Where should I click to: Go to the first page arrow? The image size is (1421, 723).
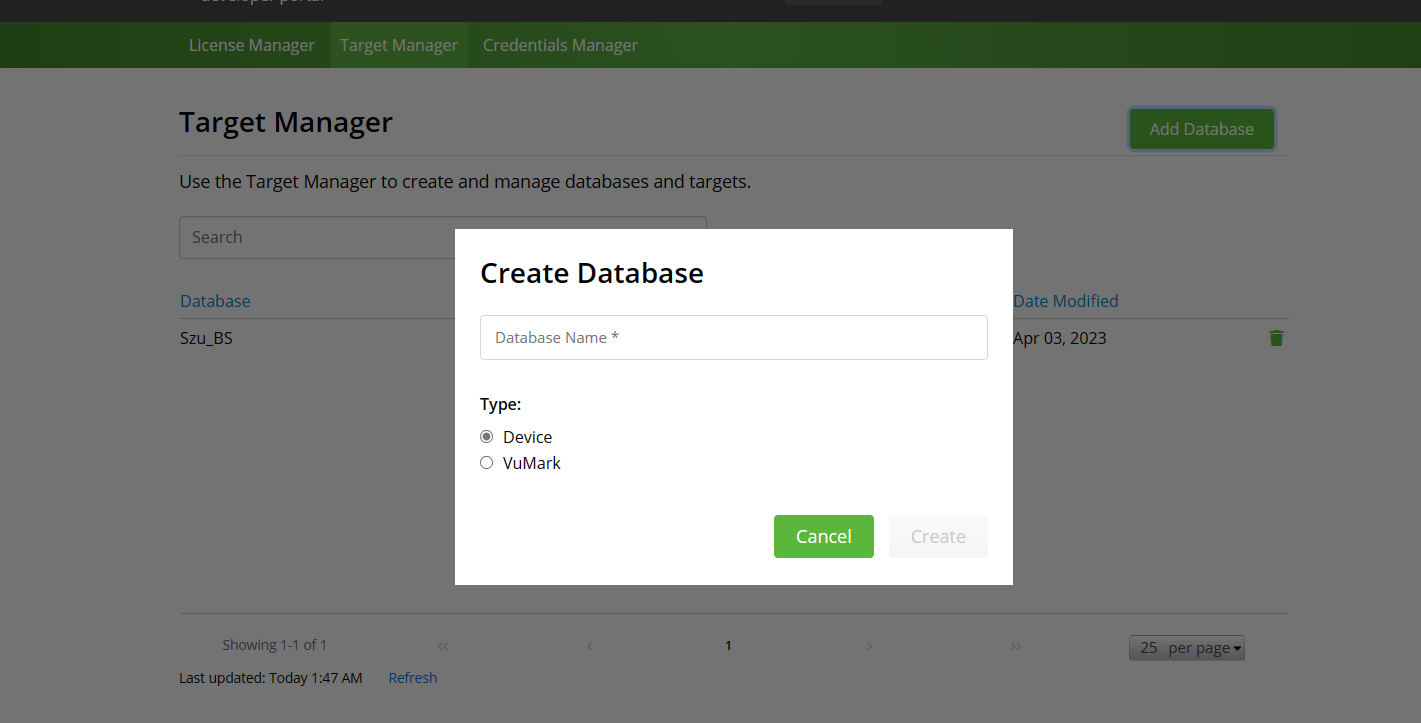(444, 646)
